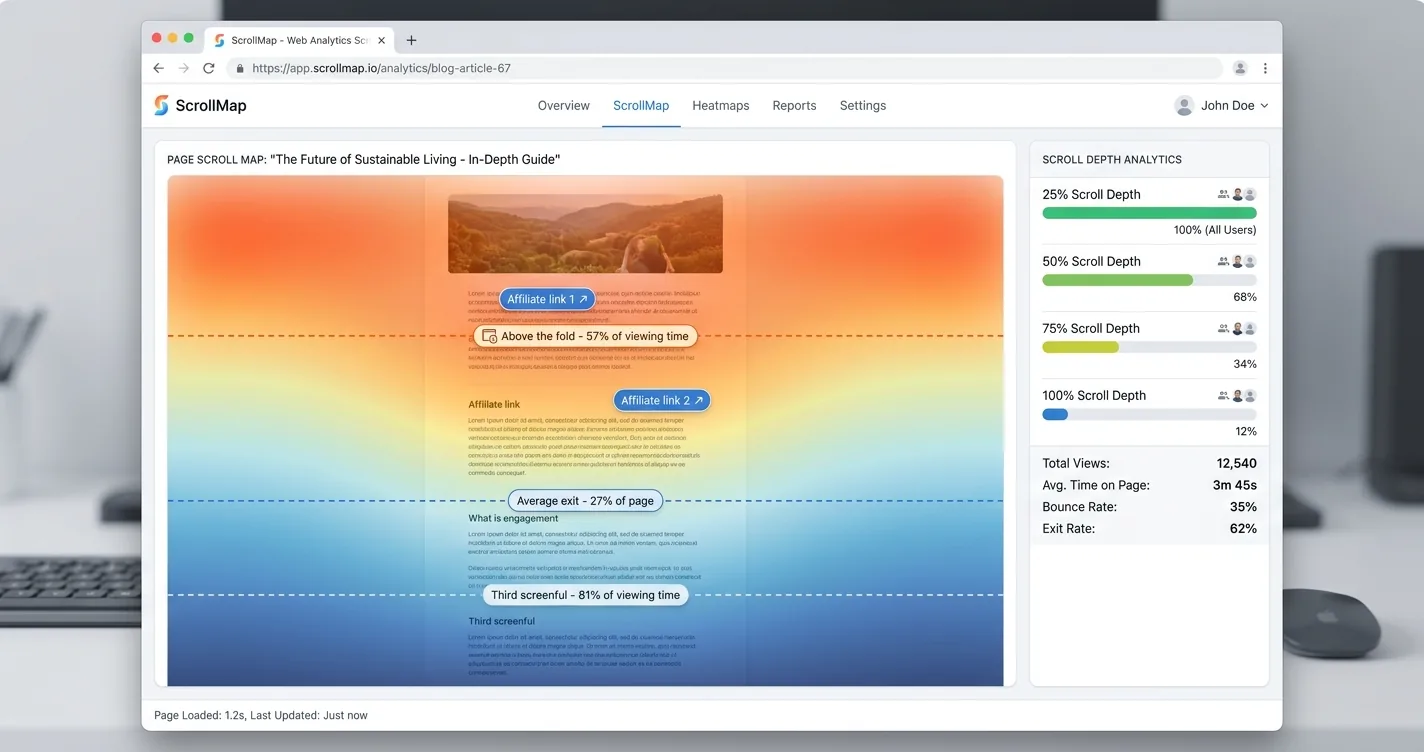Click 'Page Loaded: 1.2s' status bar text
The width and height of the screenshot is (1424, 752).
[200, 715]
